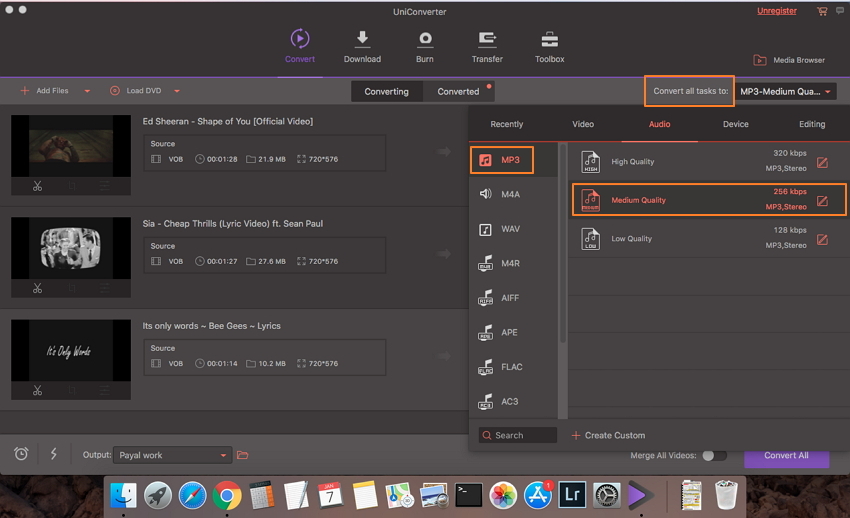
Task: Choose M4A audio format
Action: [x=513, y=194]
